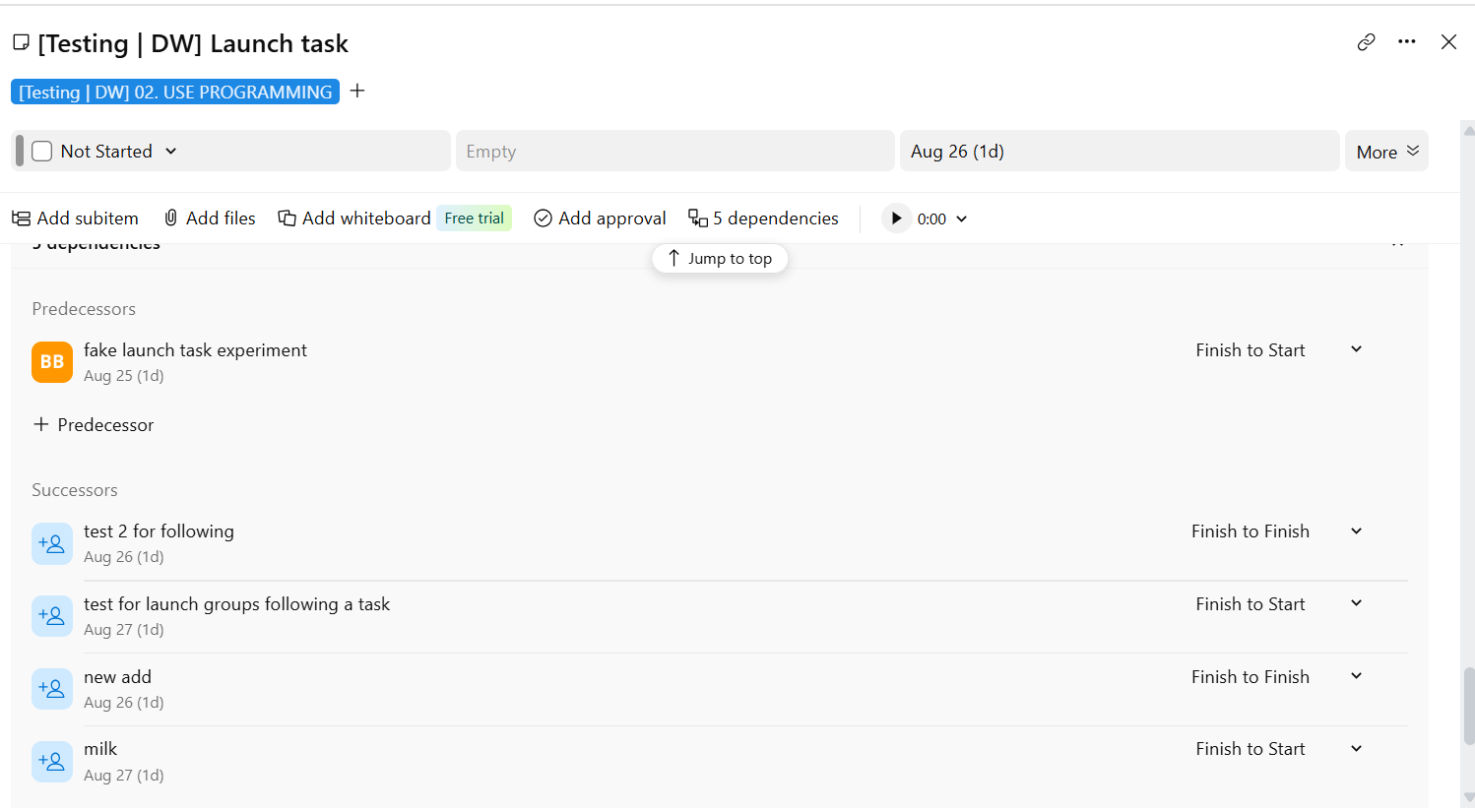Assign user to test for launch groups task
The height and width of the screenshot is (812, 1475).
click(x=52, y=616)
